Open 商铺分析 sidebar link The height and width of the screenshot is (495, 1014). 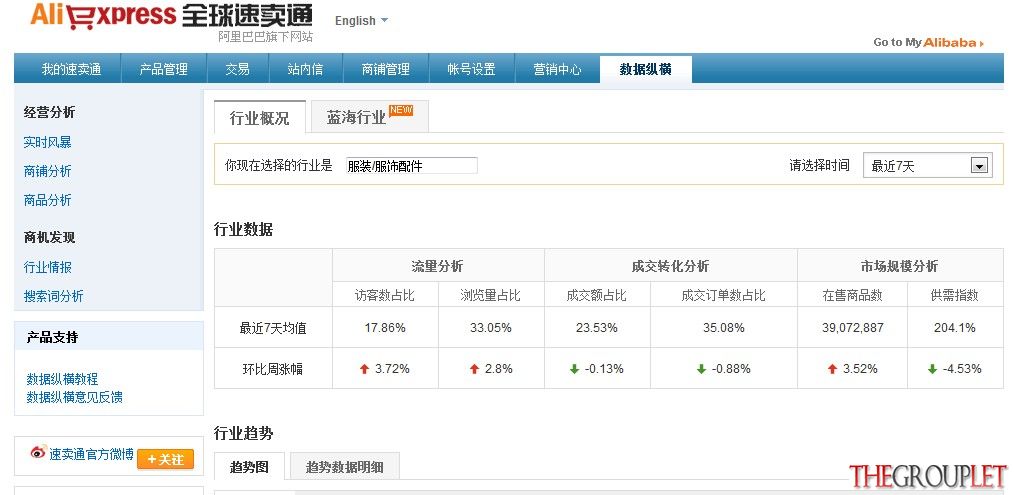(47, 171)
